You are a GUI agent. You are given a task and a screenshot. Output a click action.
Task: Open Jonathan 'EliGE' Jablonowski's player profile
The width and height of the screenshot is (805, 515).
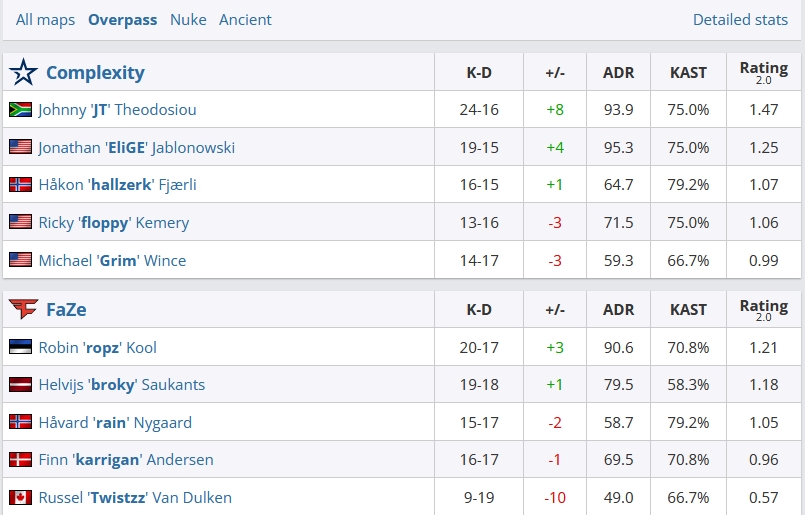(136, 148)
